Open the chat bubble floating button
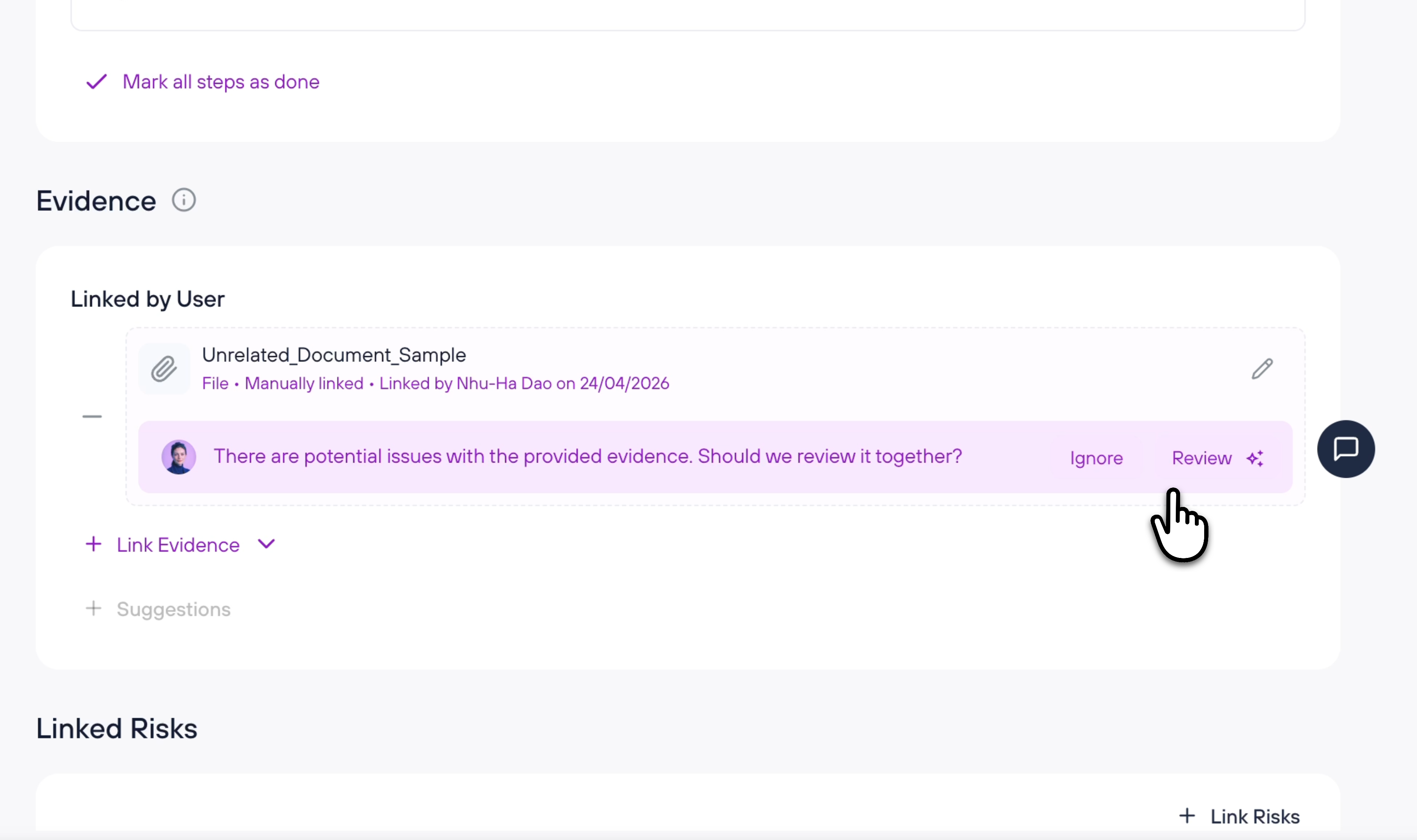This screenshot has height=840, width=1417. (x=1346, y=449)
